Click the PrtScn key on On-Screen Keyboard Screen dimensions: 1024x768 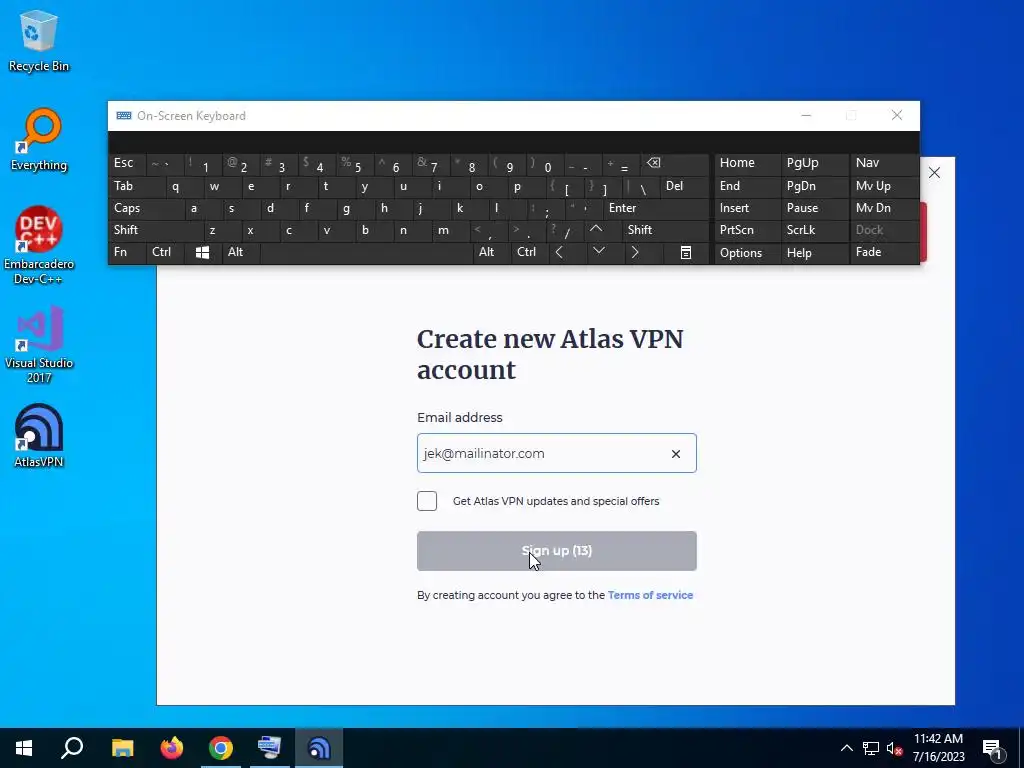tap(747, 230)
